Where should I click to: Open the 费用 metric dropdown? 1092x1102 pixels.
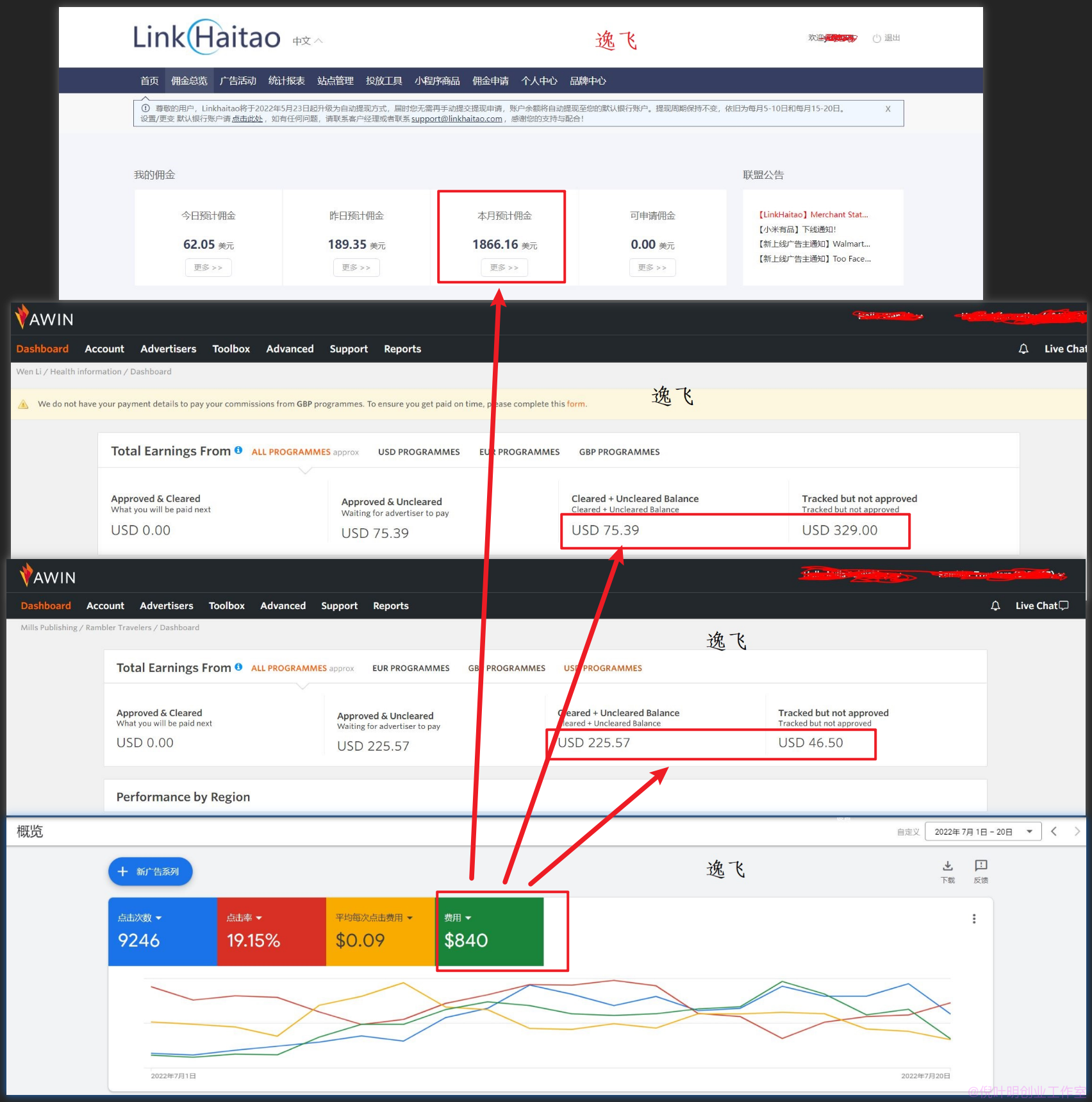click(x=458, y=918)
